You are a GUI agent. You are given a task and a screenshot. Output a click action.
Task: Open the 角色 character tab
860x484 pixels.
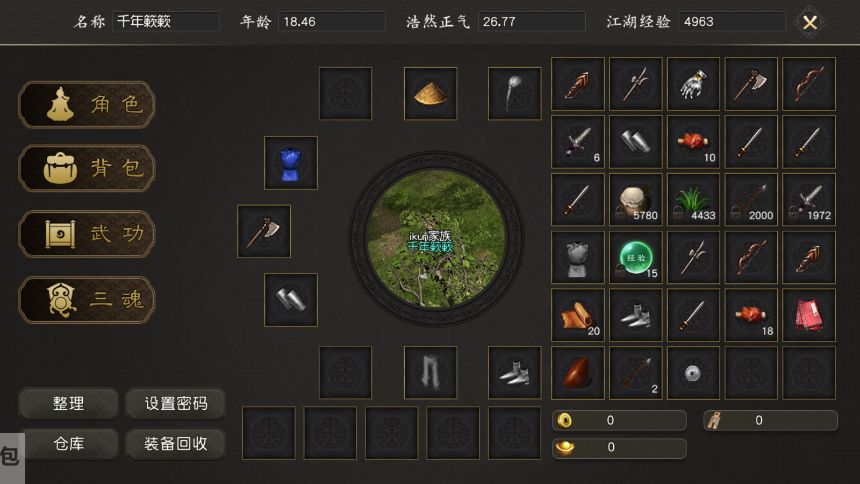pos(87,104)
